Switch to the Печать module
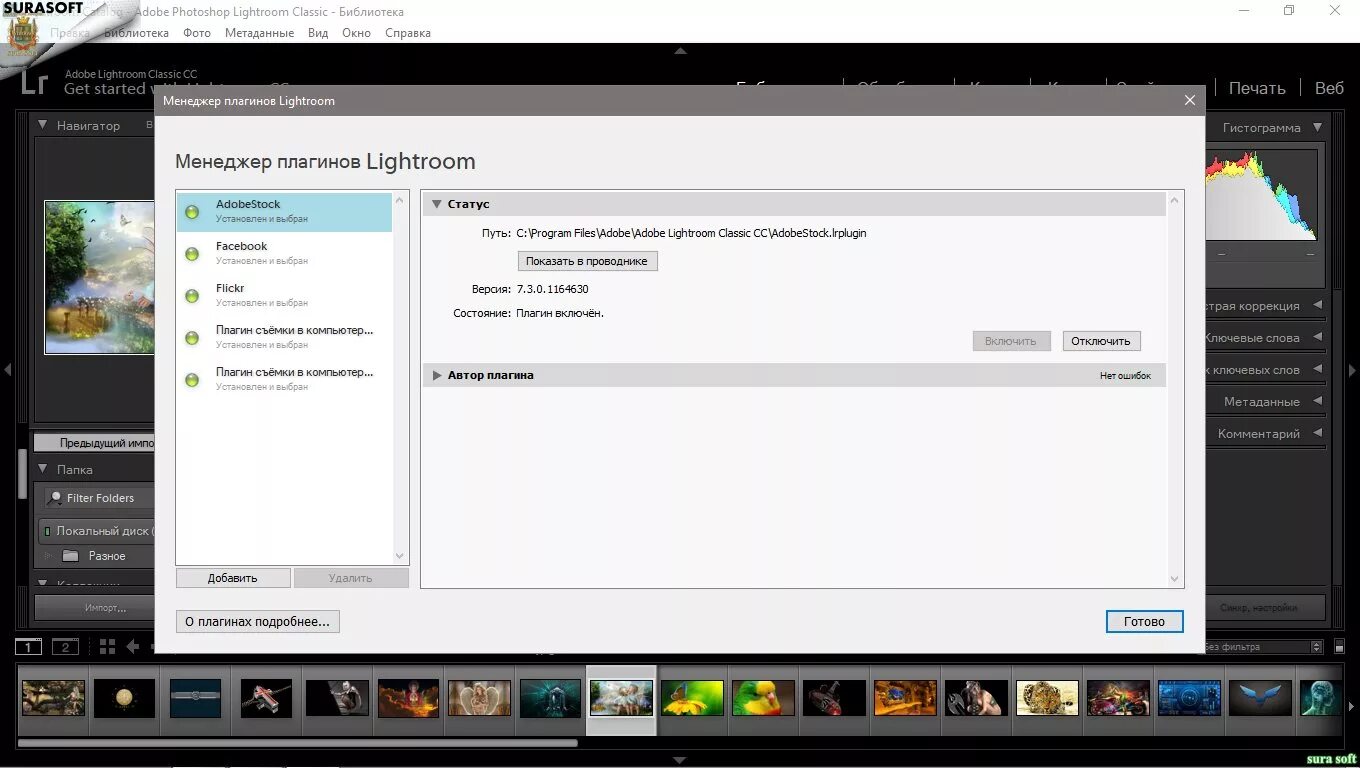 pos(1257,88)
